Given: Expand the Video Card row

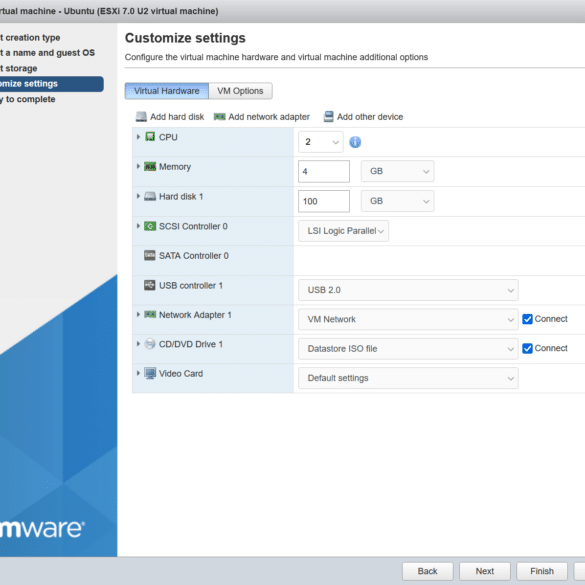Looking at the screenshot, I should (x=138, y=373).
